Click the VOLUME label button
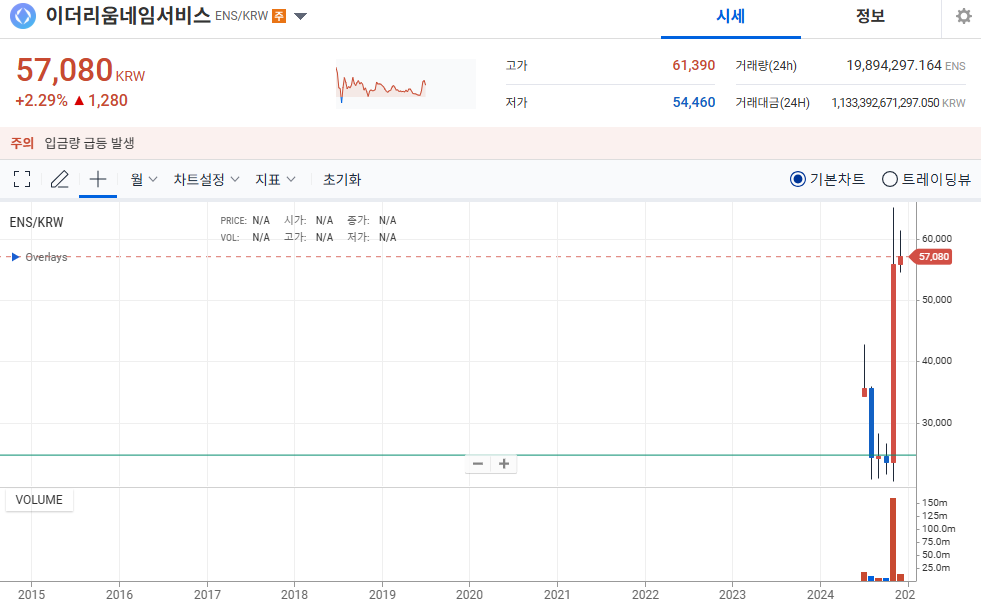The width and height of the screenshot is (981, 600). pyautogui.click(x=39, y=500)
